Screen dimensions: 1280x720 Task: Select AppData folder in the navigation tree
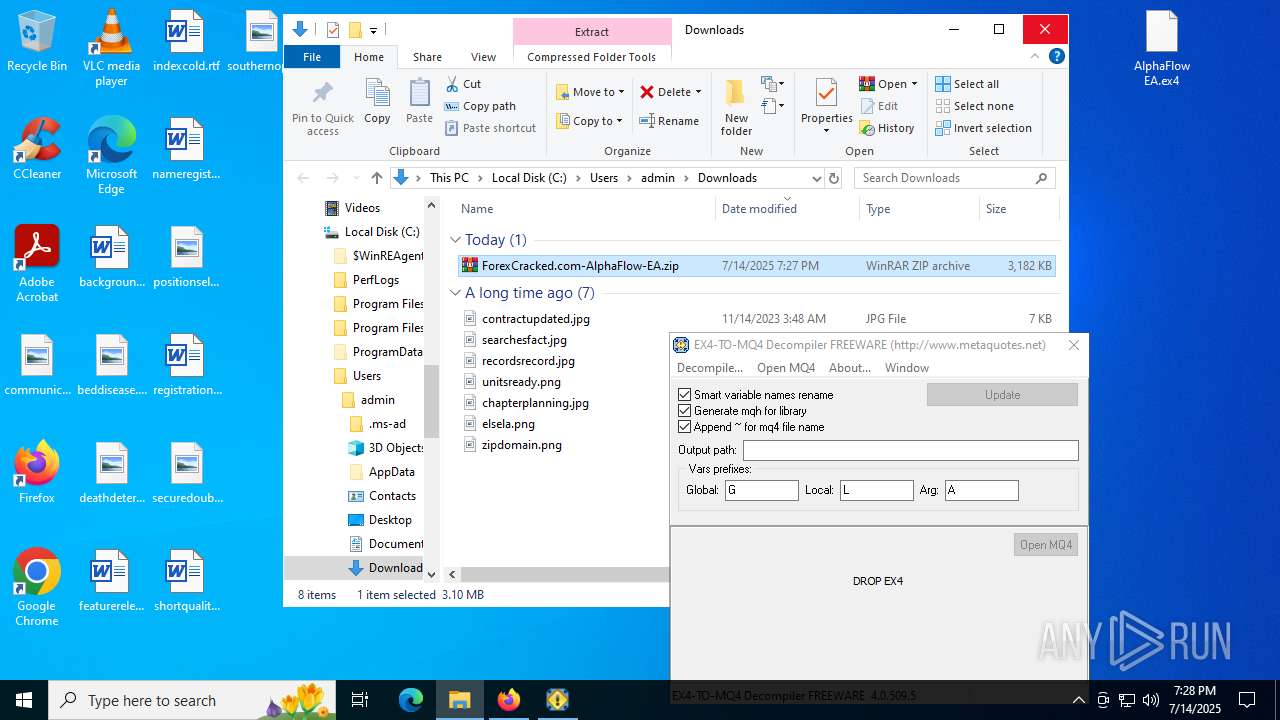pos(391,472)
